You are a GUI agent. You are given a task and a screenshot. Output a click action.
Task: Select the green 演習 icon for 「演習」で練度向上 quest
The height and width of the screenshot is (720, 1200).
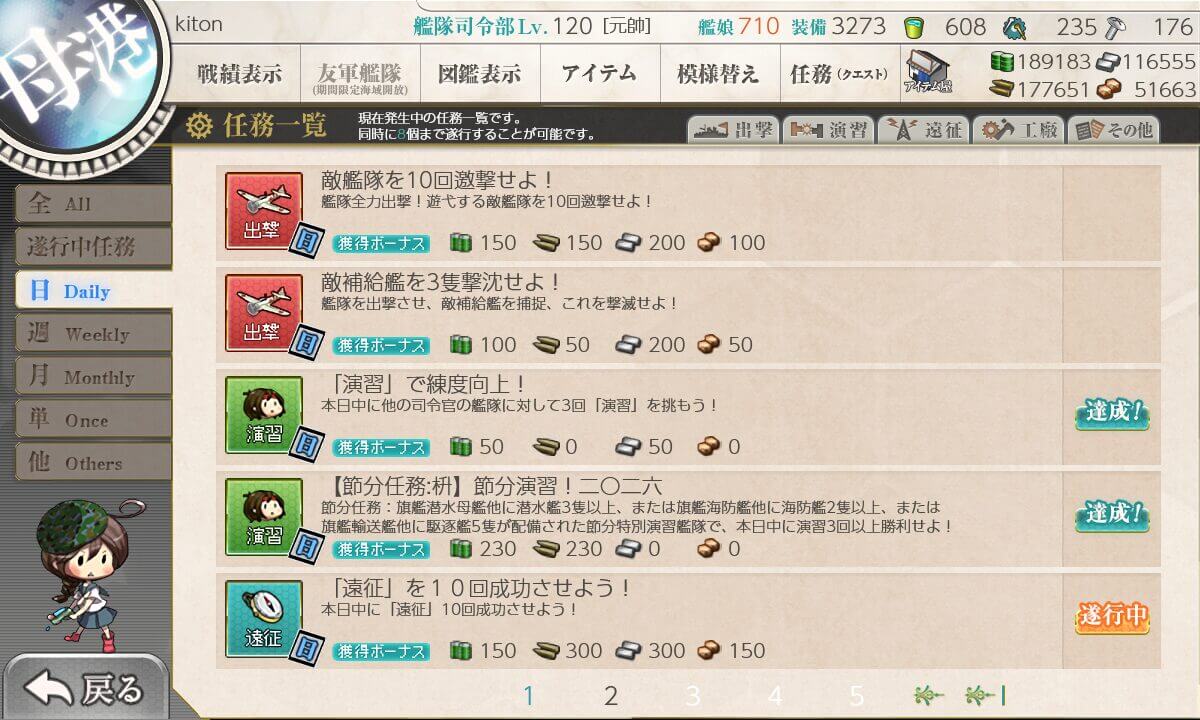pyautogui.click(x=264, y=414)
